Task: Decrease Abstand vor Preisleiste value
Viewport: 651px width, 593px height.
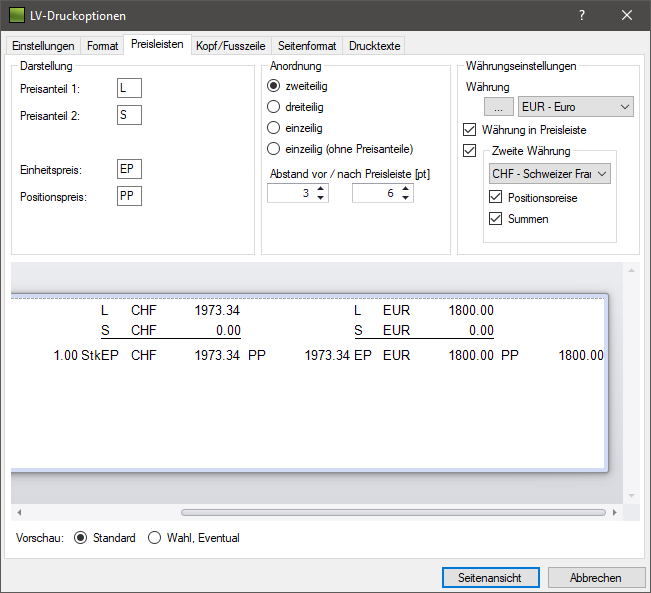Action: coord(321,198)
